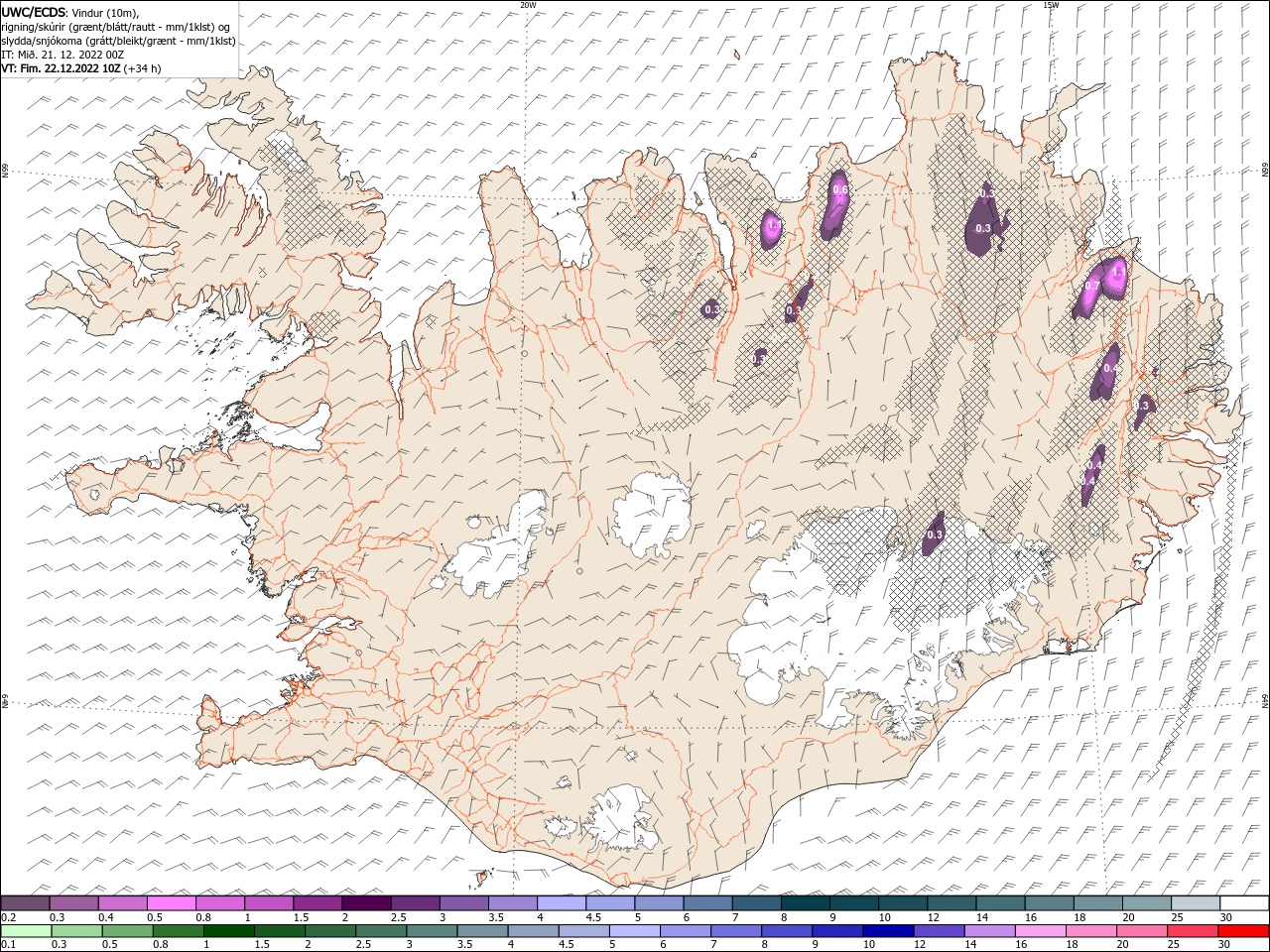The width and height of the screenshot is (1270, 952).
Task: Select the bottom legend swatch labeled 7
Action: click(x=736, y=931)
